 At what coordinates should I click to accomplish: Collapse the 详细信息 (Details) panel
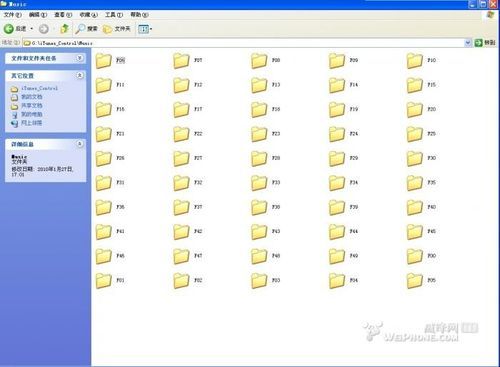click(x=79, y=144)
